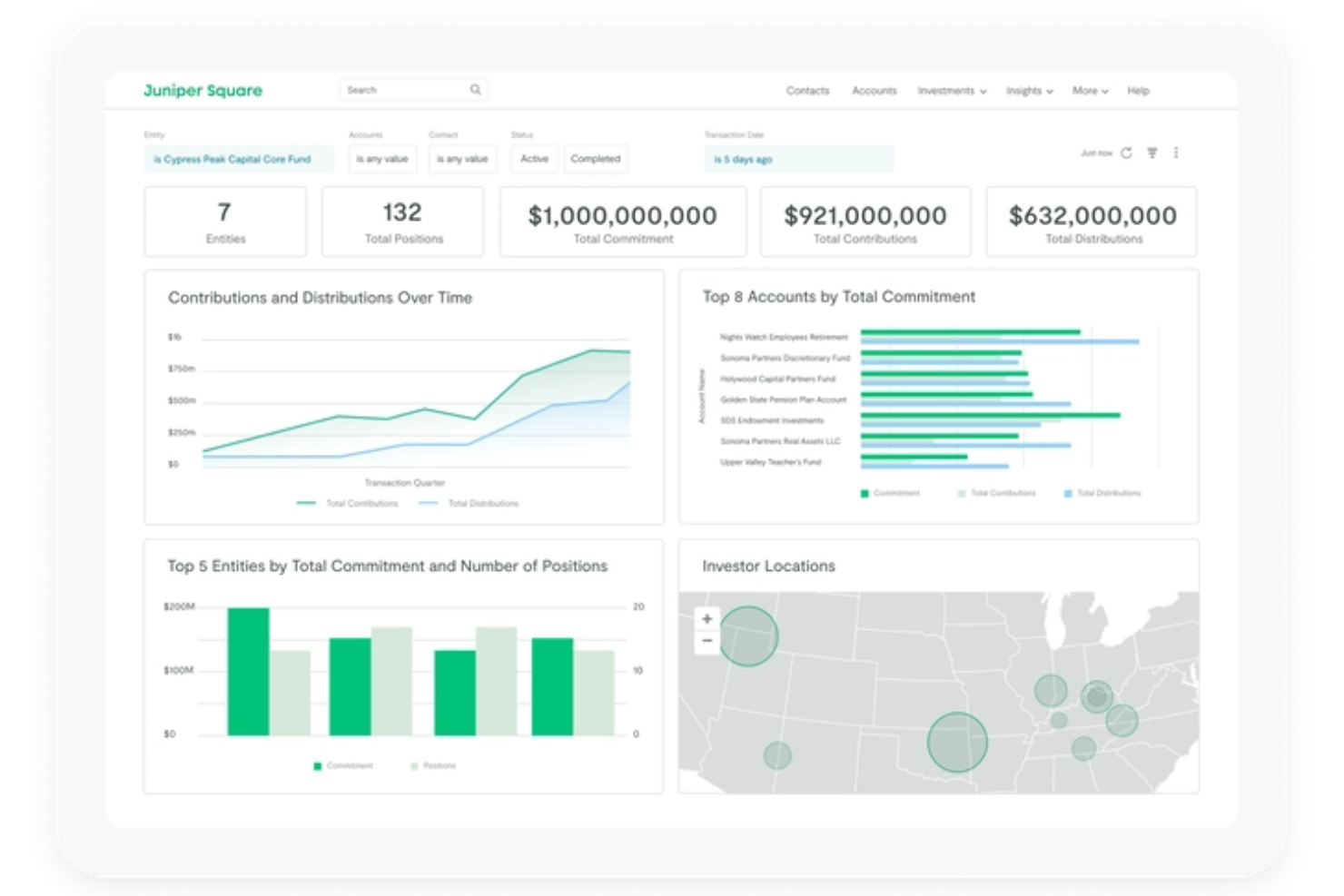Zoom in on the Investor Locations map
Screen dimensions: 1344x896
[x=707, y=619]
